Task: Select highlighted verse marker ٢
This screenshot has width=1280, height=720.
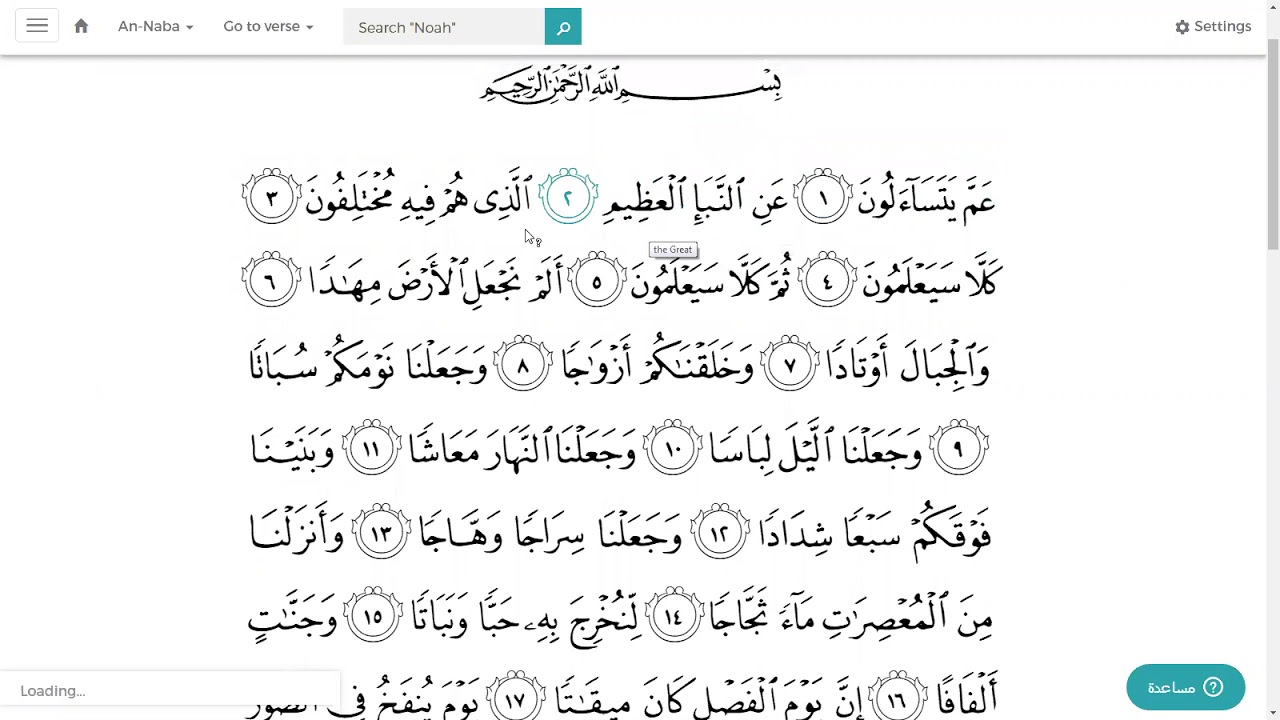Action: 568,197
